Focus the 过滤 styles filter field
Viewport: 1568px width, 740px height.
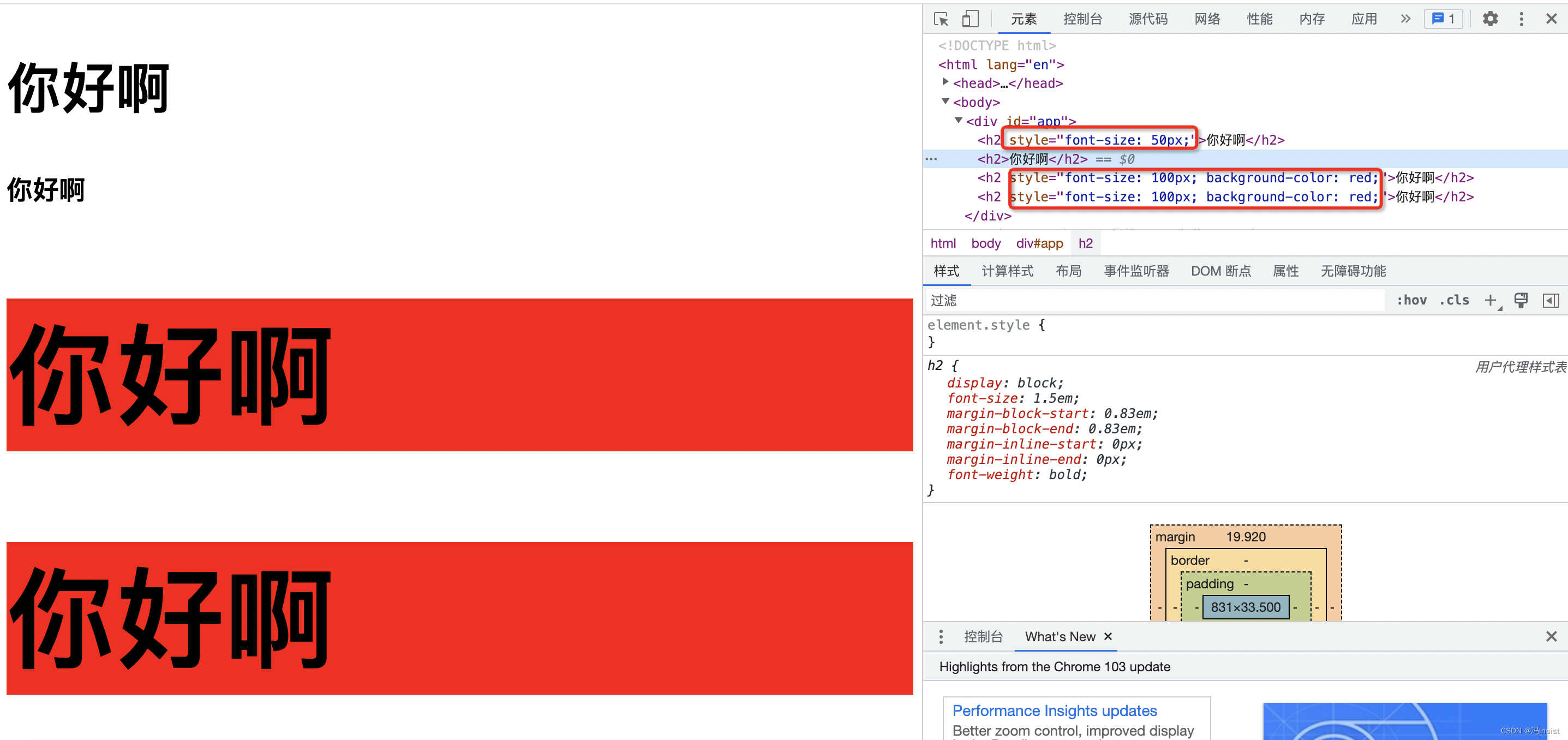point(1154,300)
